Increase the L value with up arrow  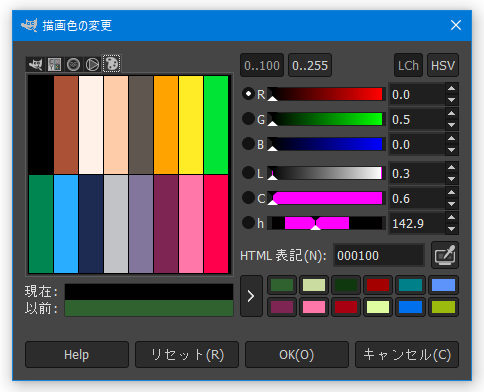(452, 168)
